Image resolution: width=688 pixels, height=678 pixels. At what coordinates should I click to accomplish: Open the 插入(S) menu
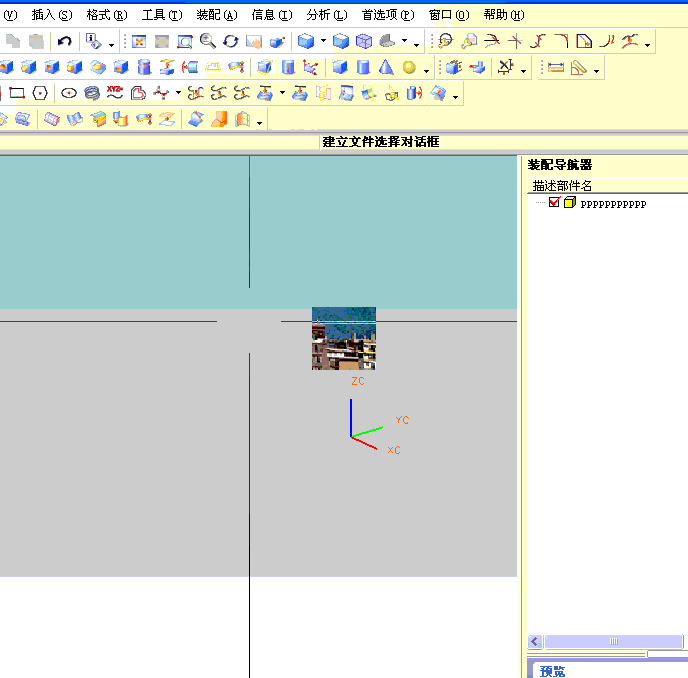(x=52, y=15)
